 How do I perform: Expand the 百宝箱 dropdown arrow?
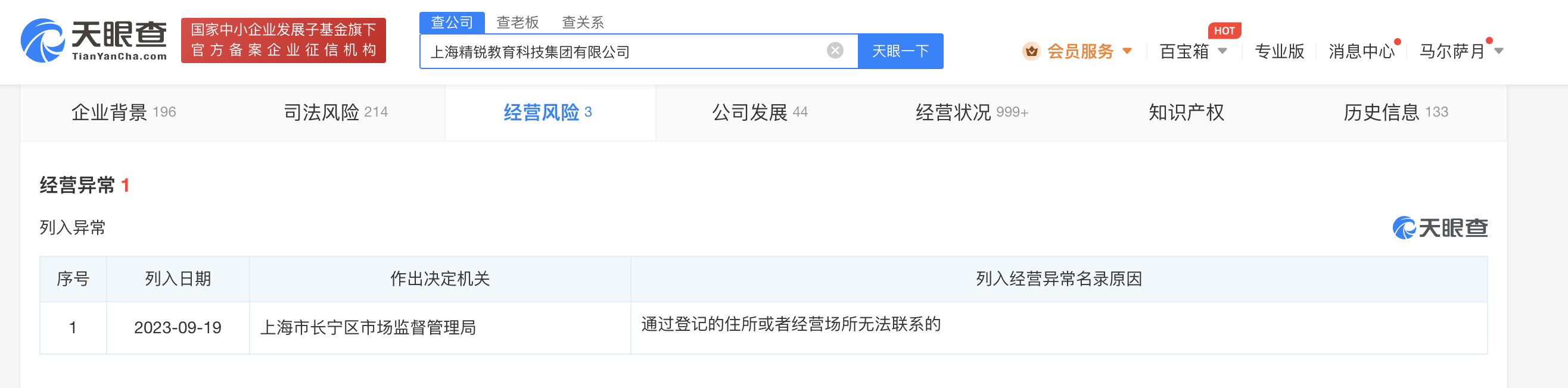(1222, 51)
